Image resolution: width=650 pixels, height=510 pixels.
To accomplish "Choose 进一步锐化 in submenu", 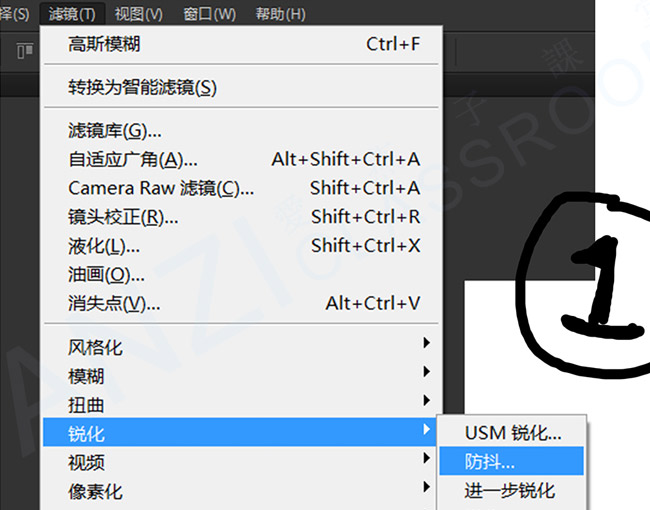I will pyautogui.click(x=512, y=490).
